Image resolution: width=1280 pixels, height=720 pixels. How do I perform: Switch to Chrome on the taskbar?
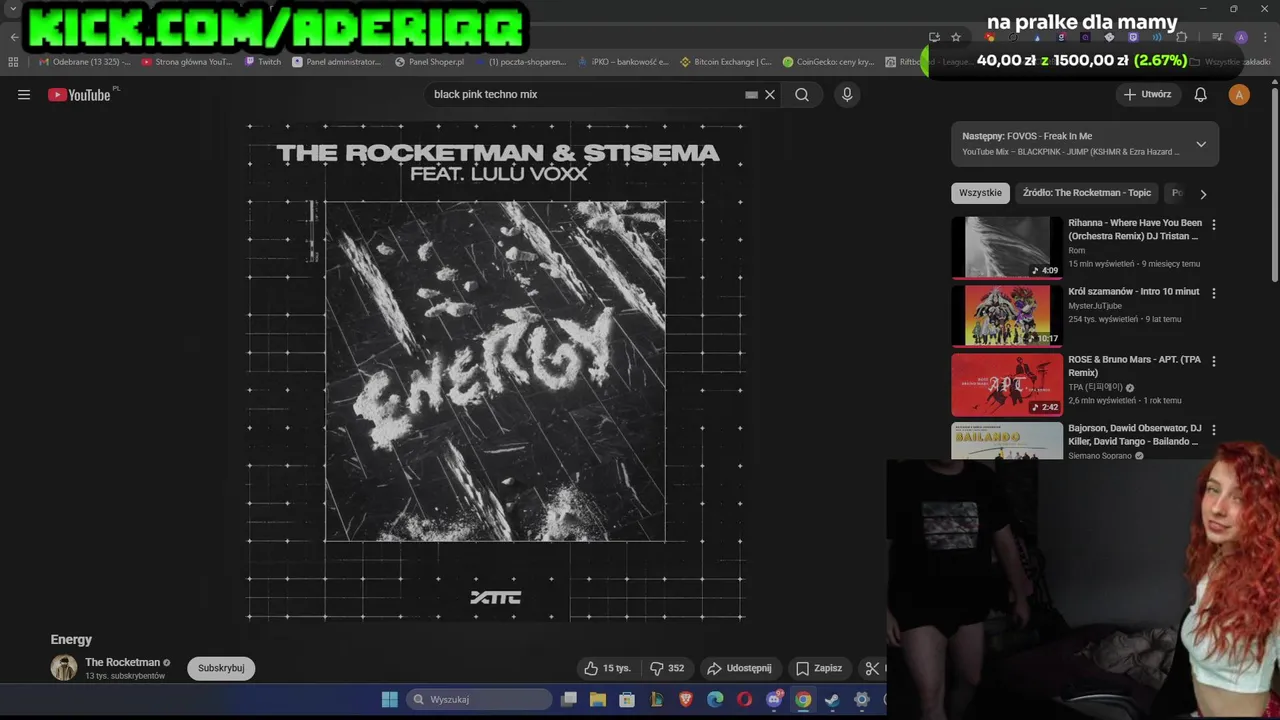point(803,699)
